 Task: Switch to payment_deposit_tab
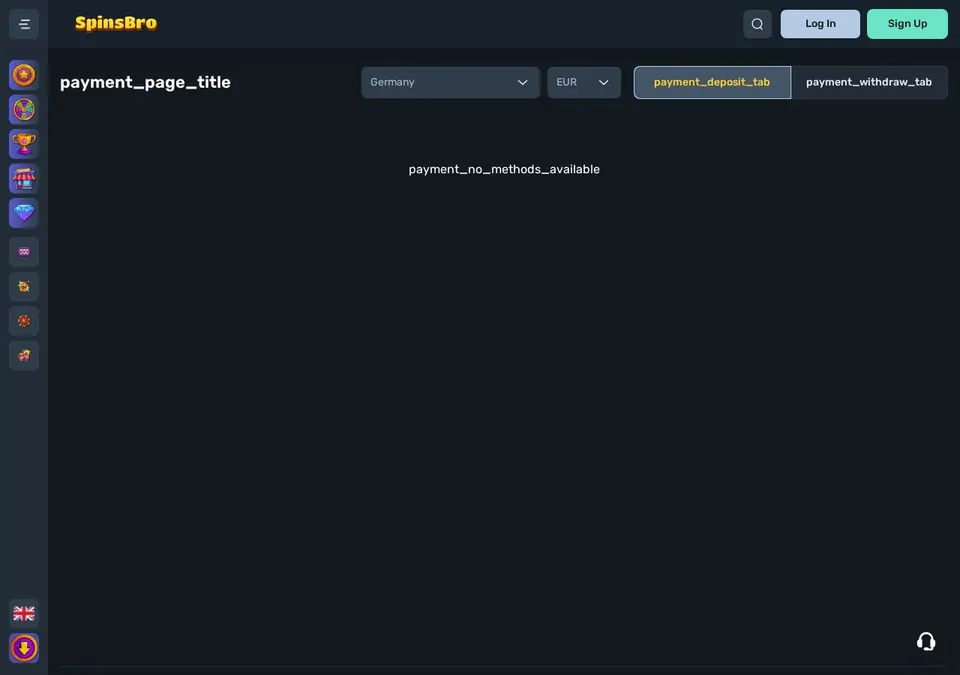(x=712, y=82)
